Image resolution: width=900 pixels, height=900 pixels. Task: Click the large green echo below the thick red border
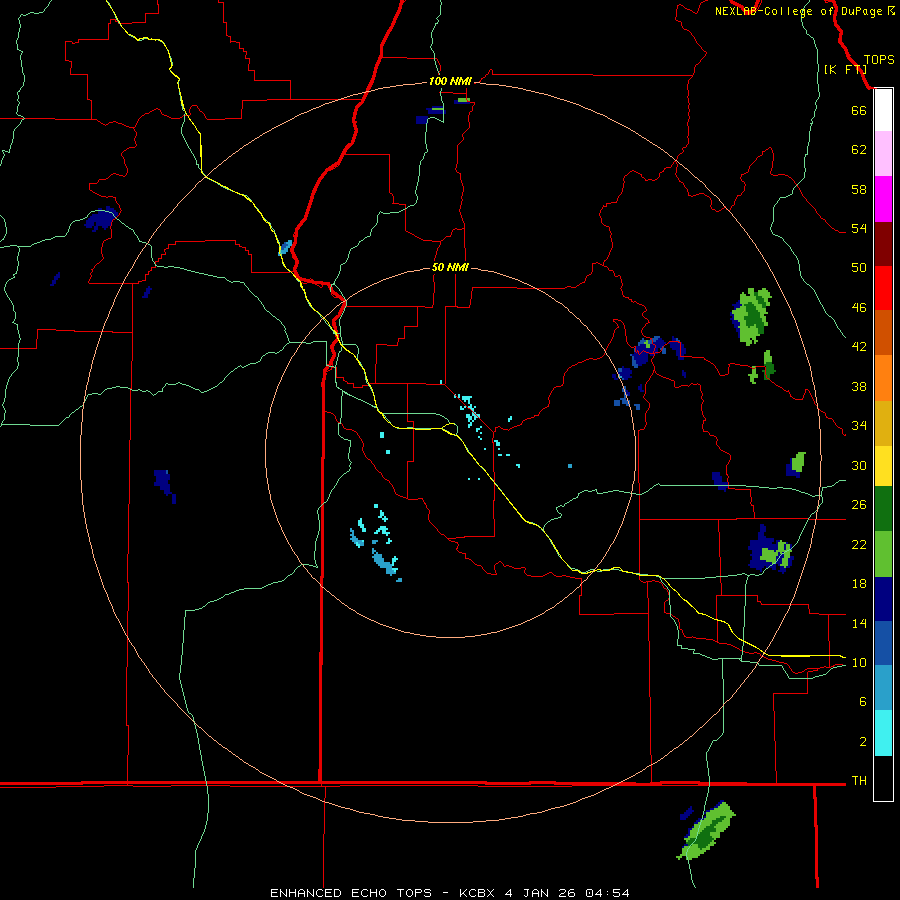point(707,831)
